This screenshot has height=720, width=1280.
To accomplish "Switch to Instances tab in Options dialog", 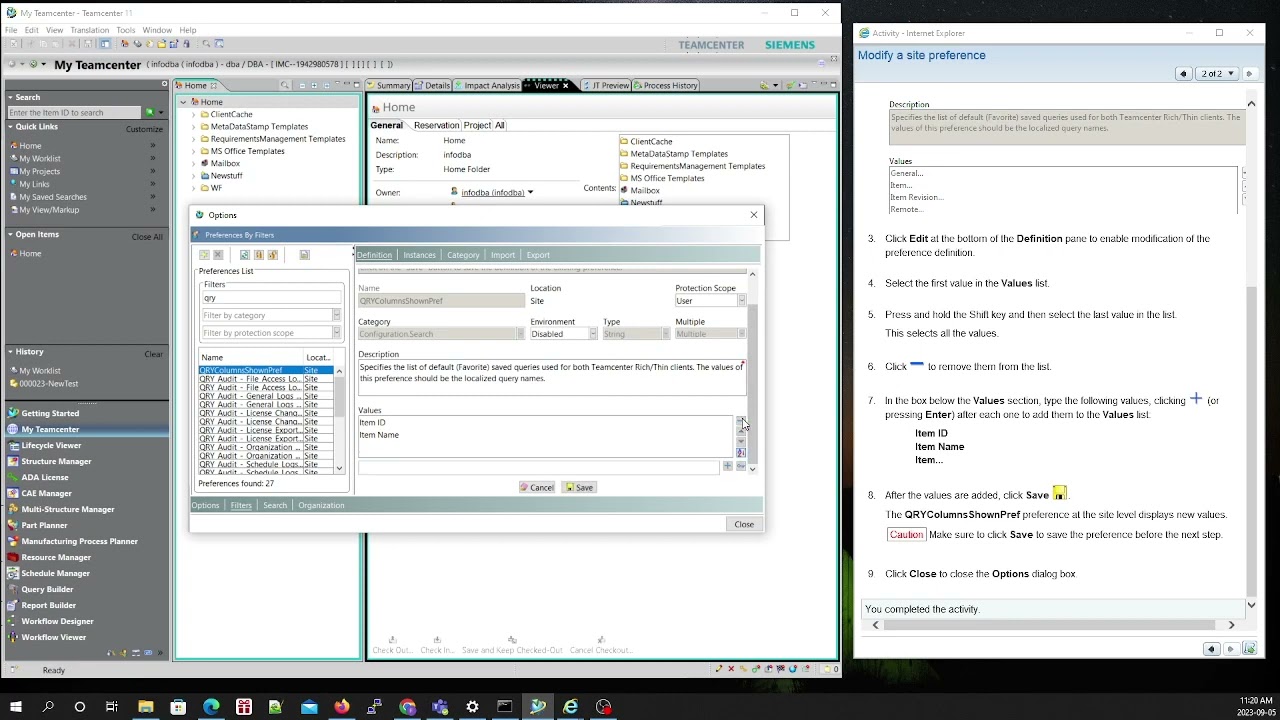I will (419, 255).
